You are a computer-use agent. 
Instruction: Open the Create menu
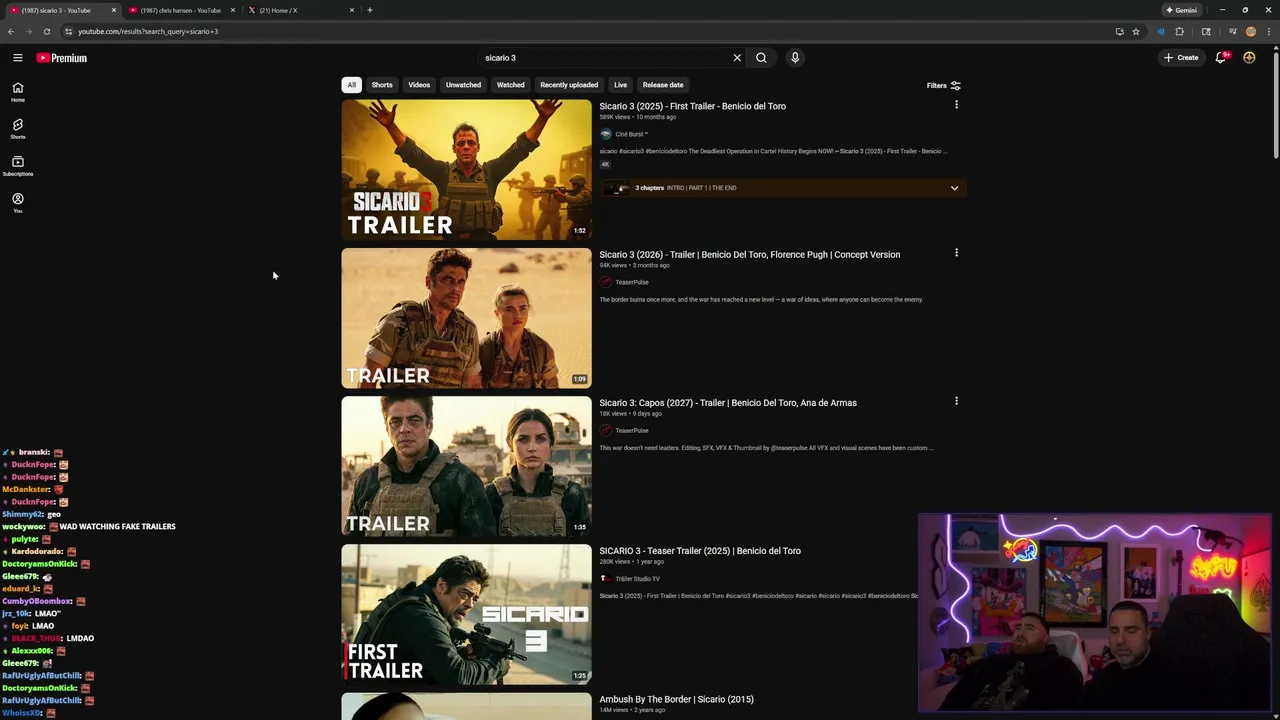1181,58
